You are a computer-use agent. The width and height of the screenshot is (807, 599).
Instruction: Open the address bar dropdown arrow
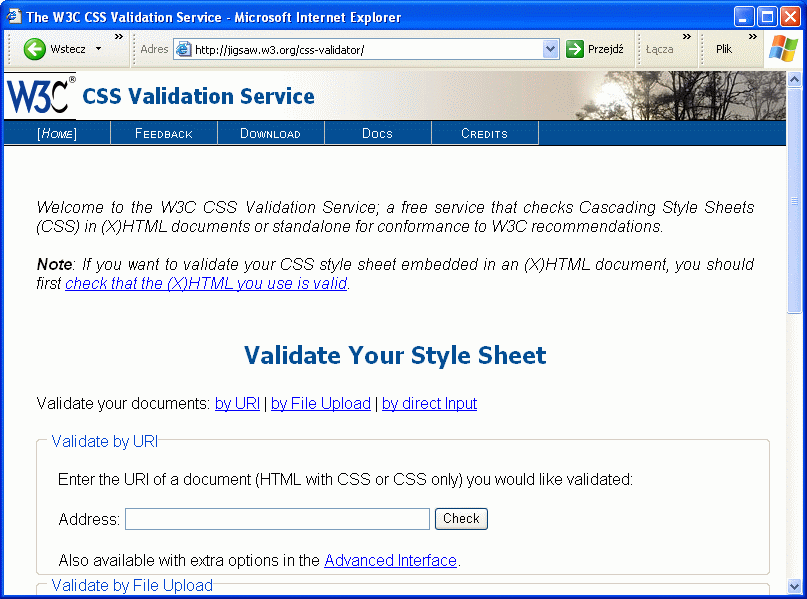[550, 49]
